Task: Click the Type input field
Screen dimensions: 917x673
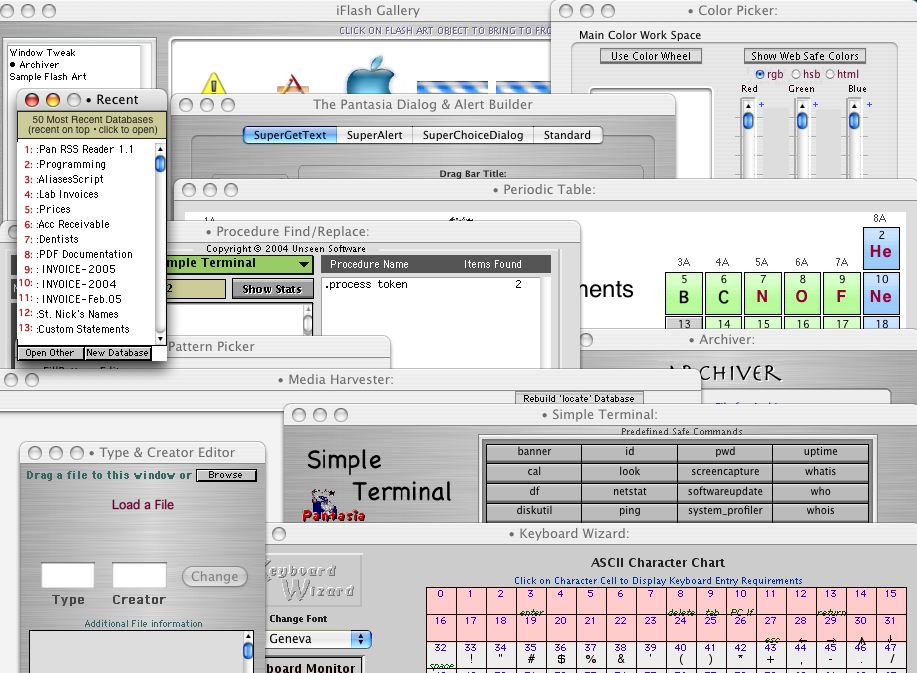Action: click(68, 575)
